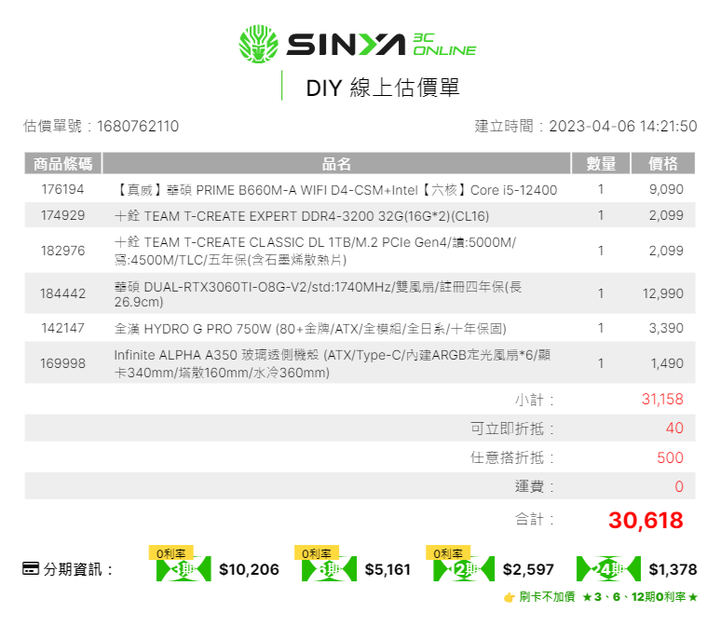The height and width of the screenshot is (626, 720).
Task: Click the 運費 label
Action: (x=534, y=486)
